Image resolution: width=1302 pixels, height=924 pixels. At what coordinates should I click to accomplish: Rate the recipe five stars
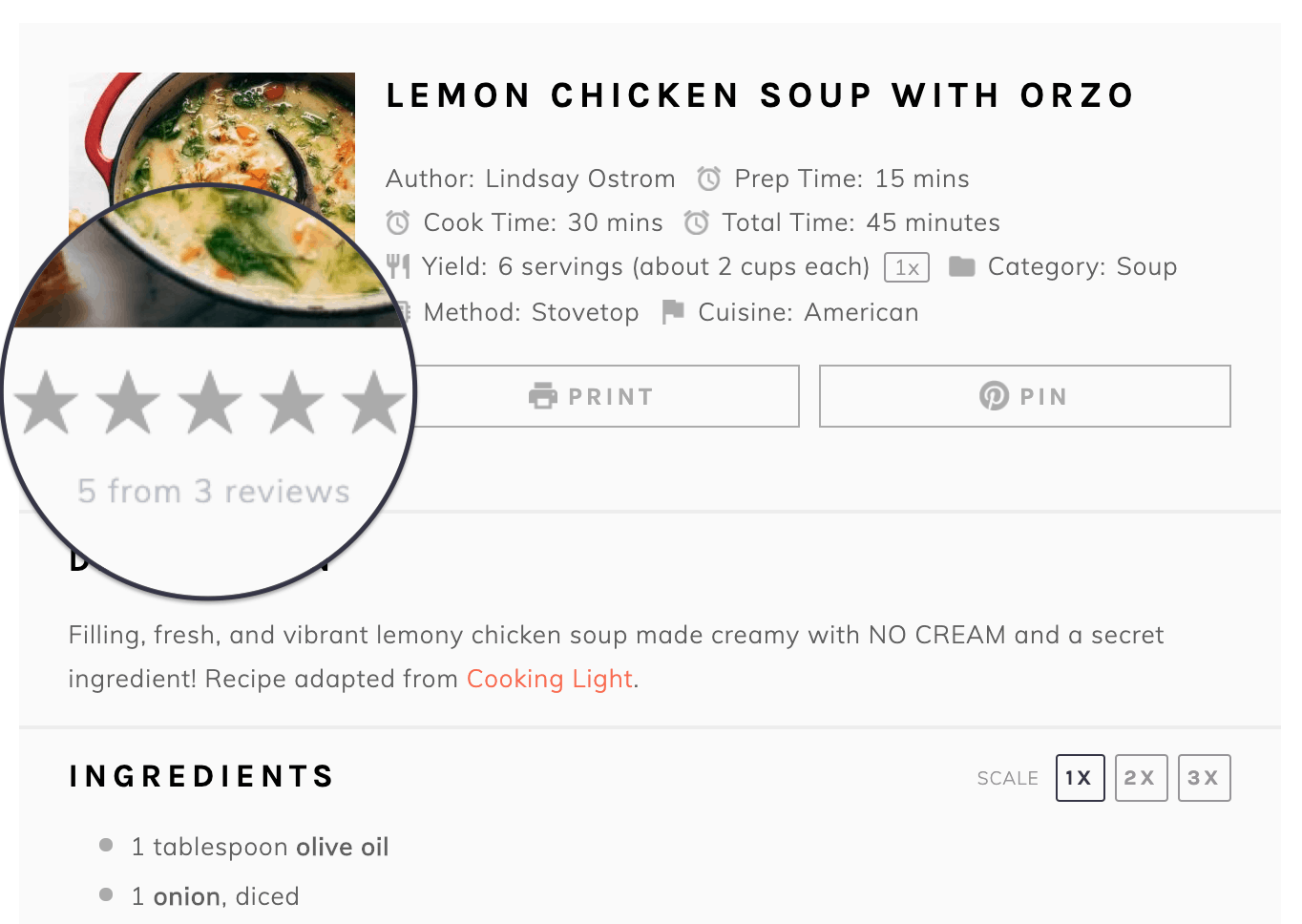pos(371,401)
